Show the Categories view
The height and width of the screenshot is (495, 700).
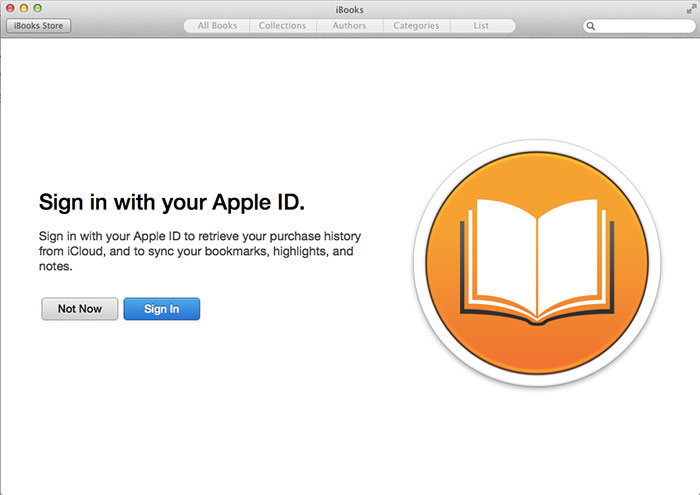(417, 26)
